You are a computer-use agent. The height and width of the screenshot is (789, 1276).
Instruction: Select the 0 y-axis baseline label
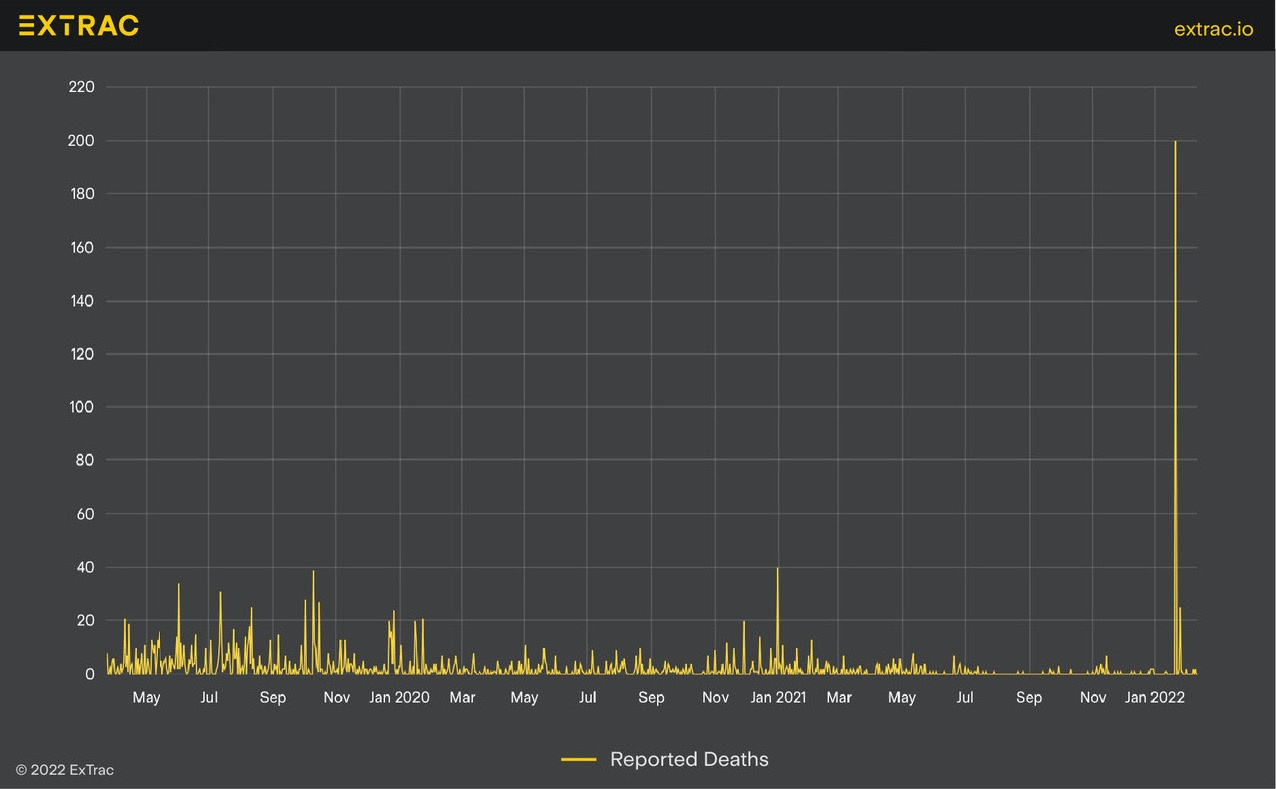[90, 674]
